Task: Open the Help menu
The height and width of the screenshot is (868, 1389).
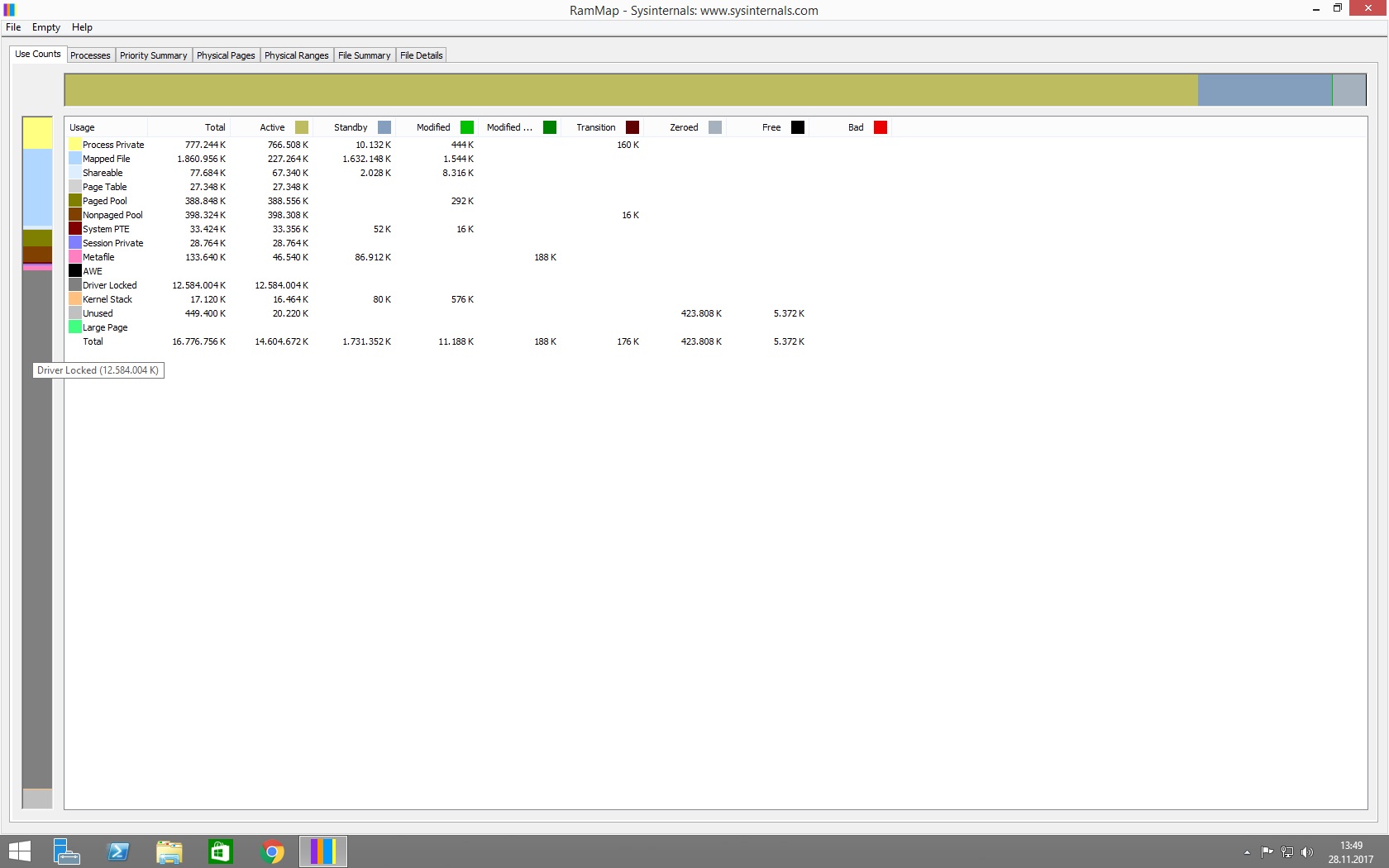Action: tap(82, 27)
